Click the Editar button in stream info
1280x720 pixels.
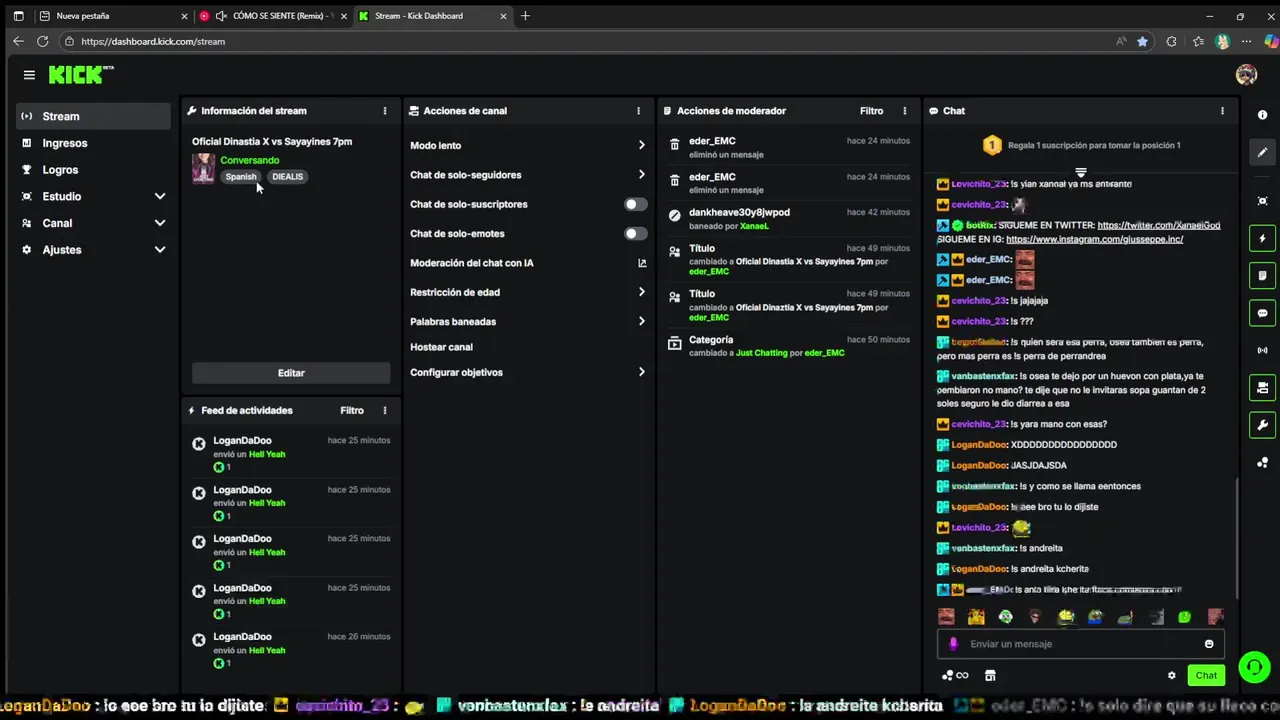click(x=291, y=373)
